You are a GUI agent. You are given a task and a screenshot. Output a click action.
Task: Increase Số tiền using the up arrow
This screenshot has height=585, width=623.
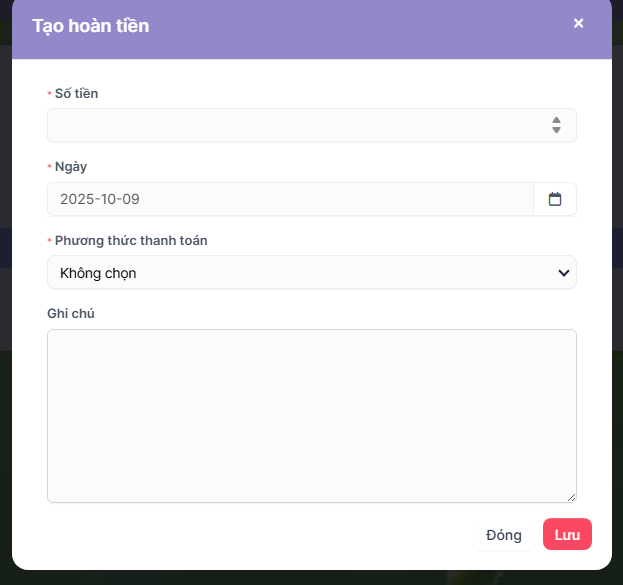point(556,120)
